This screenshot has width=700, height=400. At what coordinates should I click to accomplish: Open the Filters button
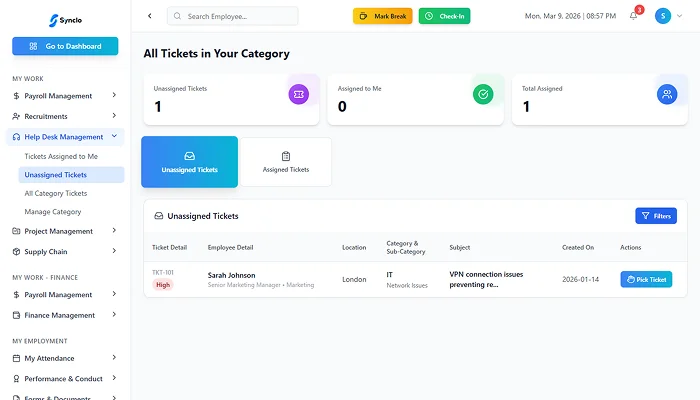point(656,216)
